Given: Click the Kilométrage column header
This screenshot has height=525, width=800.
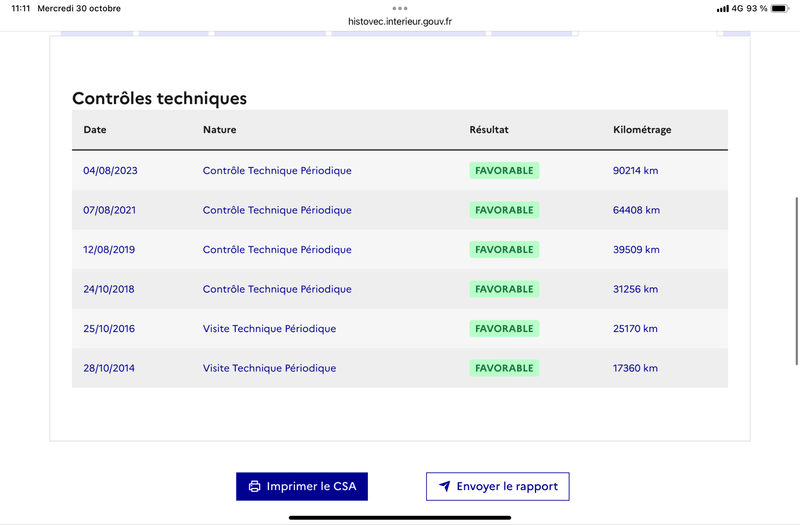Looking at the screenshot, I should (642, 130).
